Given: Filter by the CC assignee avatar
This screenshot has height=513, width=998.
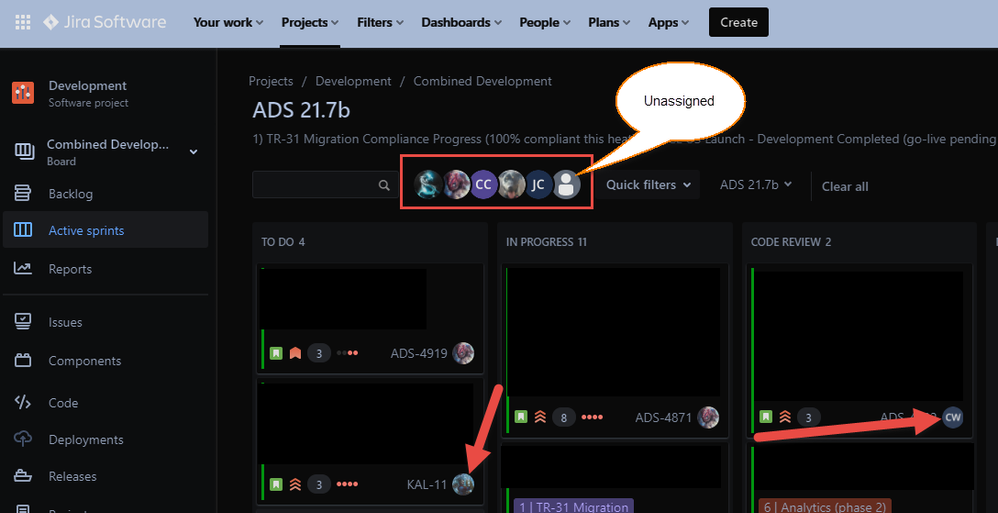Looking at the screenshot, I should click(484, 185).
